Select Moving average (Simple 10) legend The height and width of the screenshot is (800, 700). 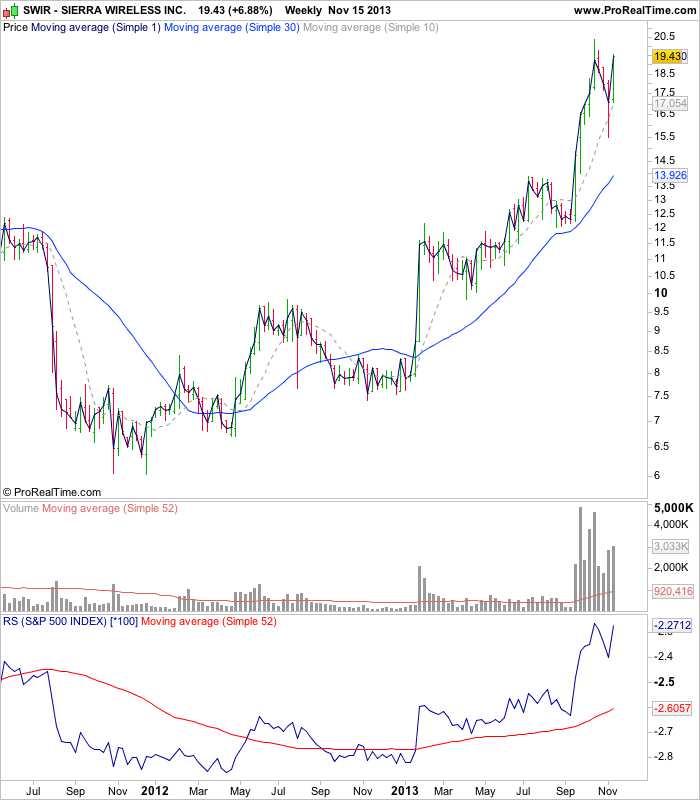click(x=371, y=28)
